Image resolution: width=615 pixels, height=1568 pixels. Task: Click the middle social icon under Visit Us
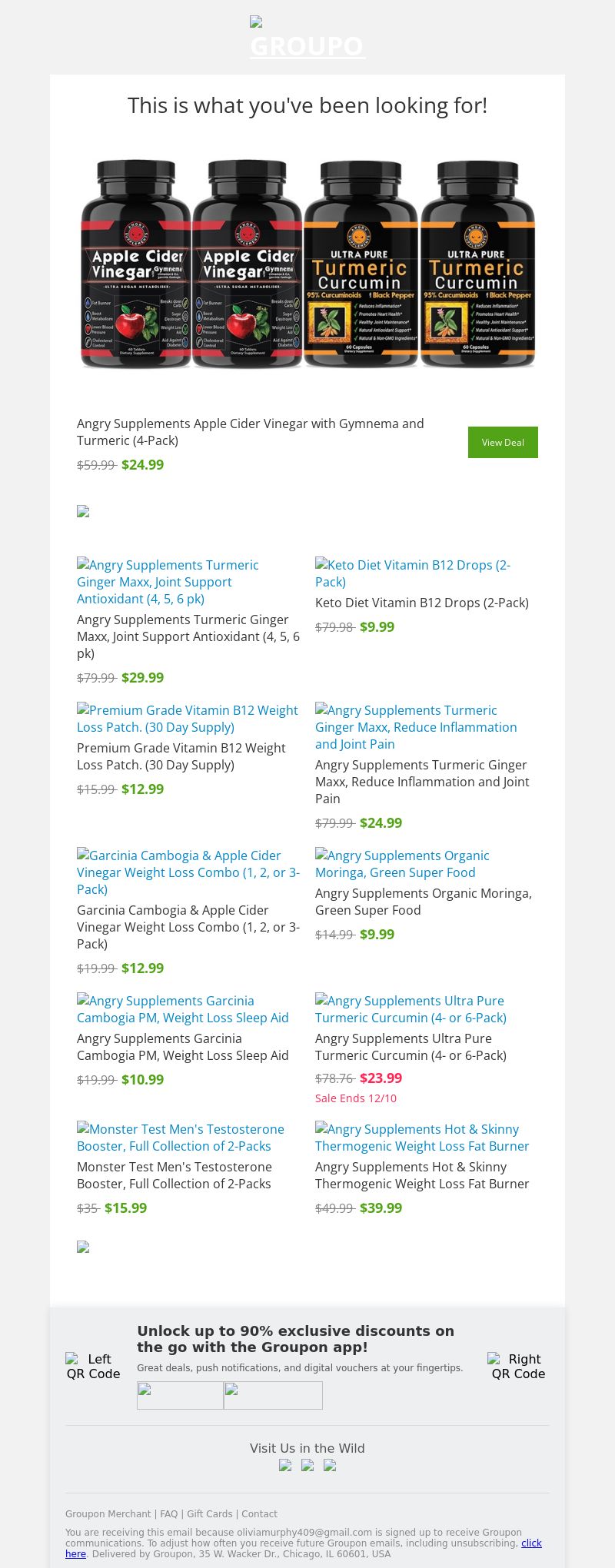[x=307, y=1465]
